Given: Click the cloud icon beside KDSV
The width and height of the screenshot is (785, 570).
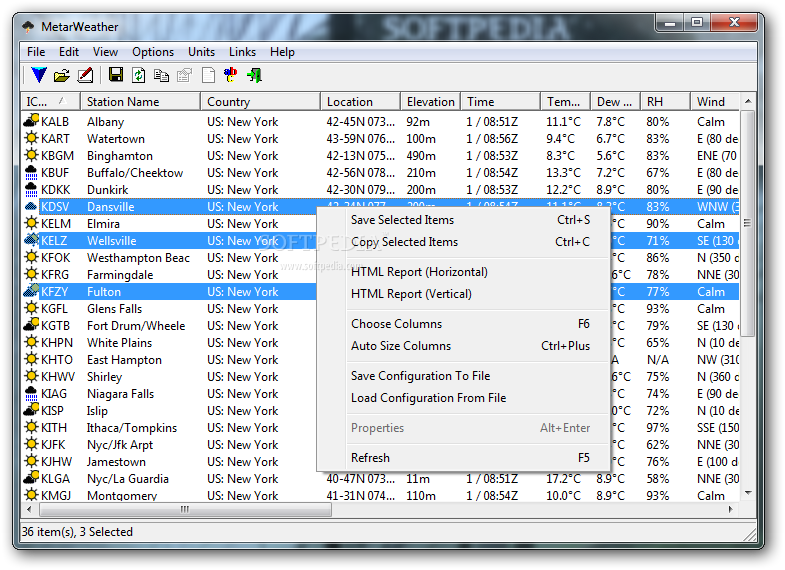Looking at the screenshot, I should click(31, 206).
